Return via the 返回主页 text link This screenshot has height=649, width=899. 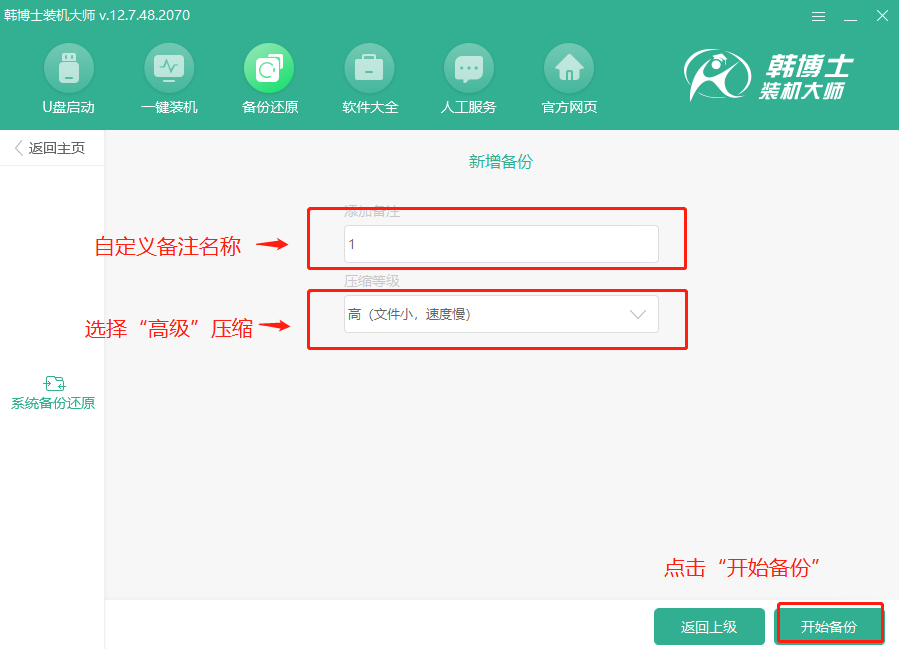[x=57, y=148]
